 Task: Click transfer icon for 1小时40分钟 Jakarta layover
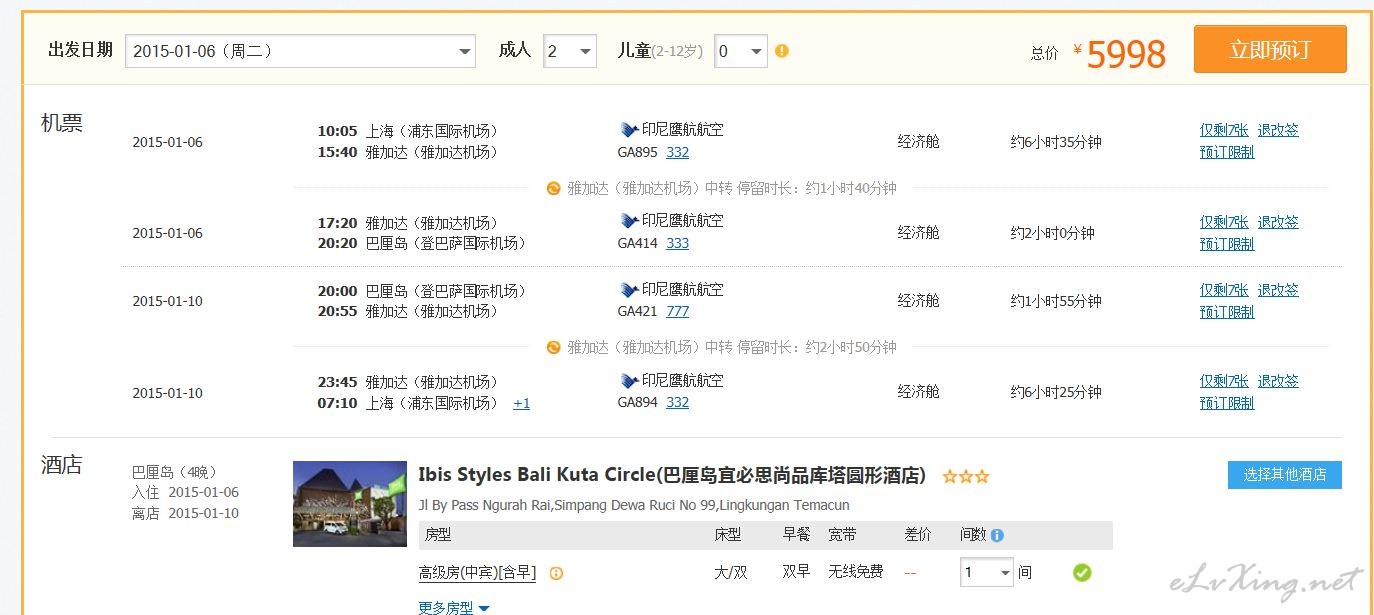point(553,188)
